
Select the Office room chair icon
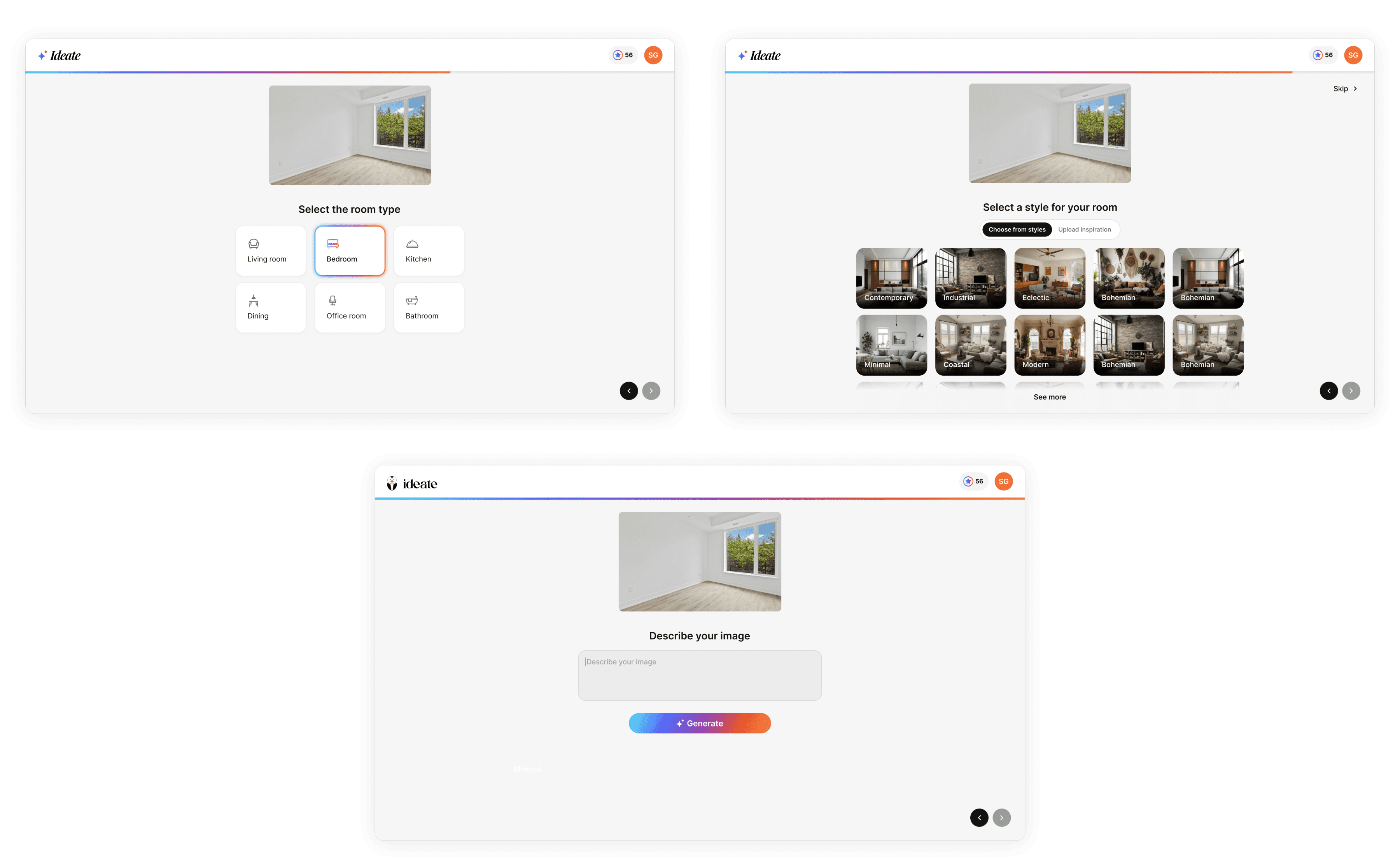tap(332, 301)
